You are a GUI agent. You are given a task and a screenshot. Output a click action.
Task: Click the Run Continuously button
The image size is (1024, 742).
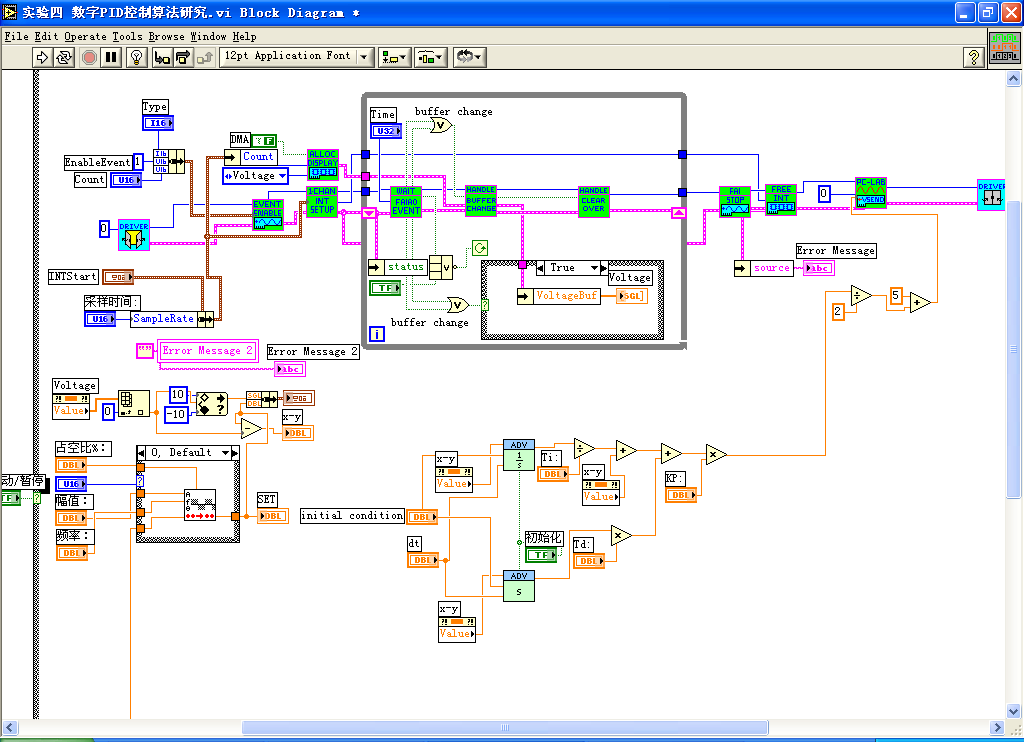[x=64, y=58]
